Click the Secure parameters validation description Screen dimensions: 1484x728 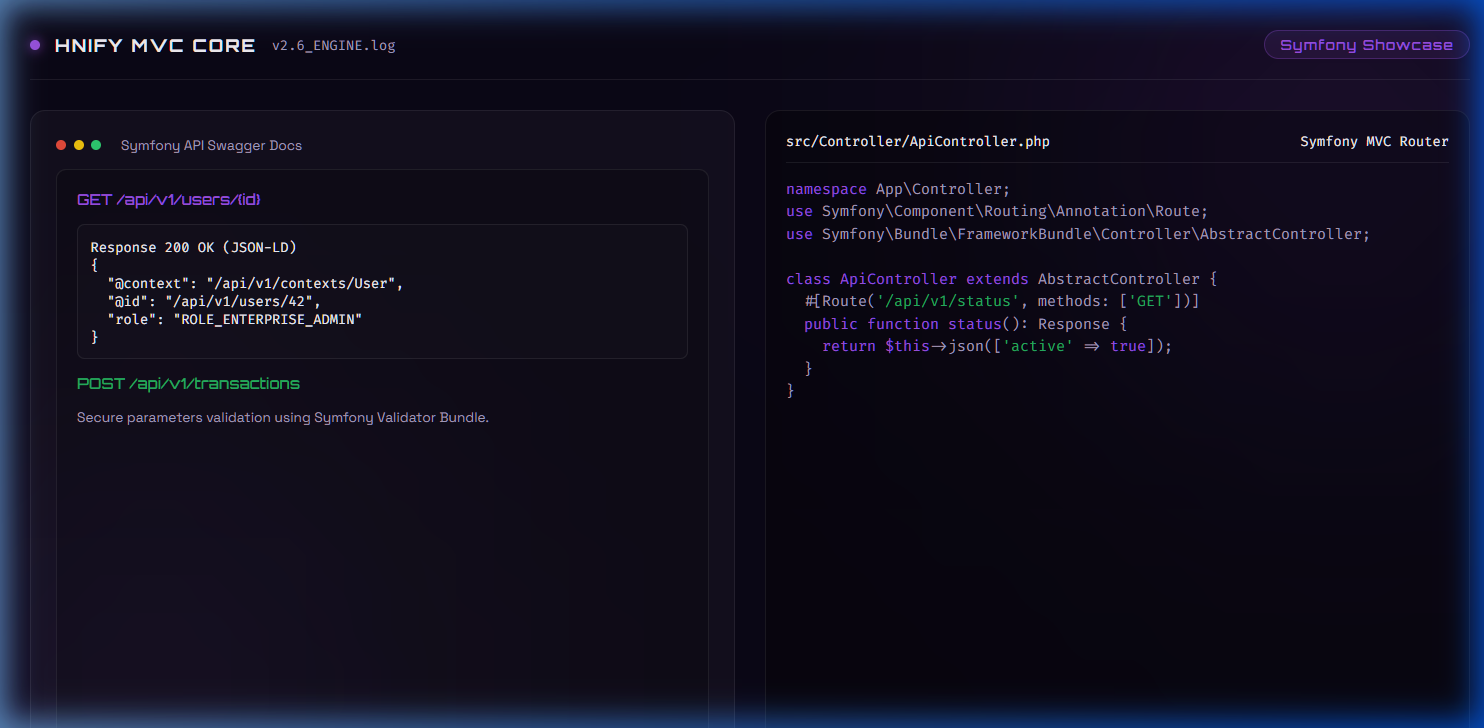coord(283,418)
